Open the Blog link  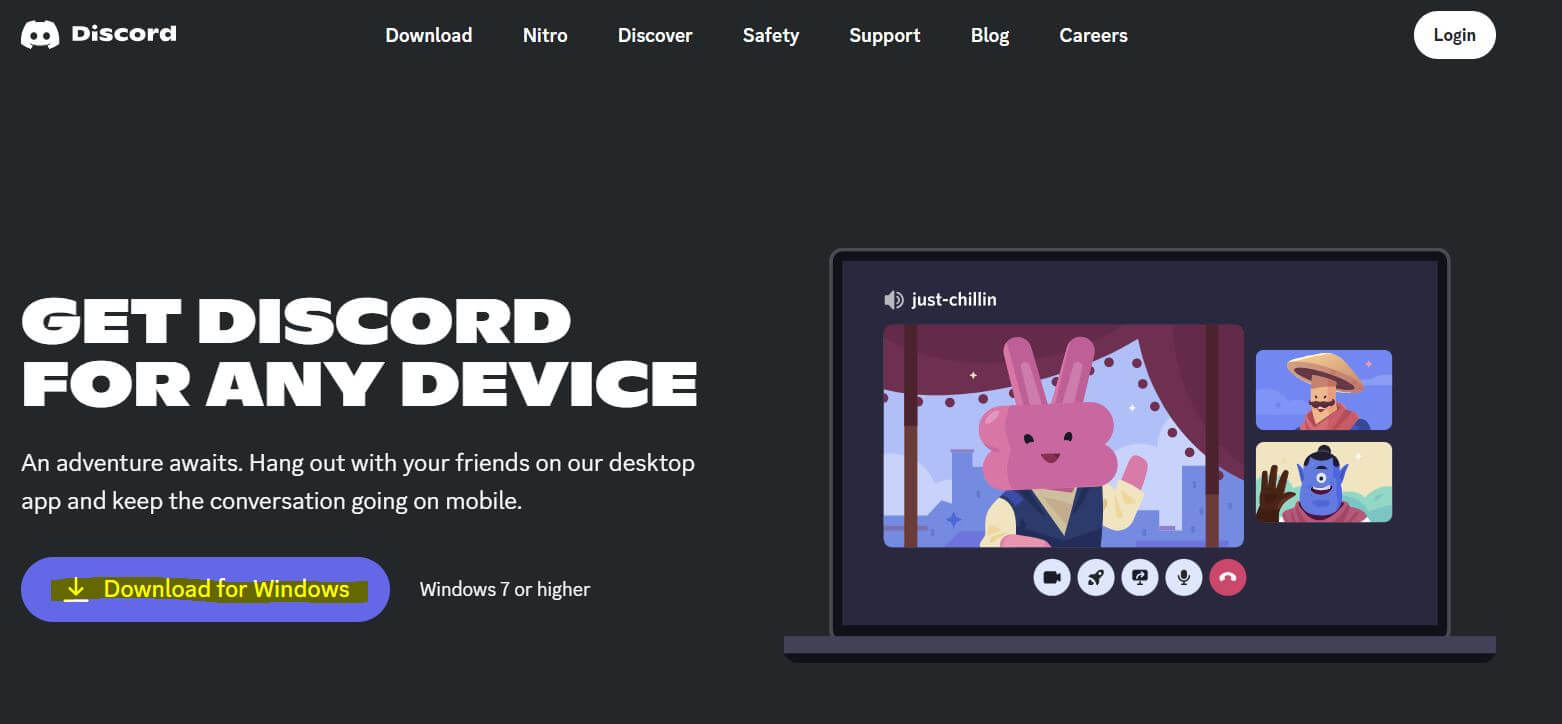pyautogui.click(x=990, y=35)
